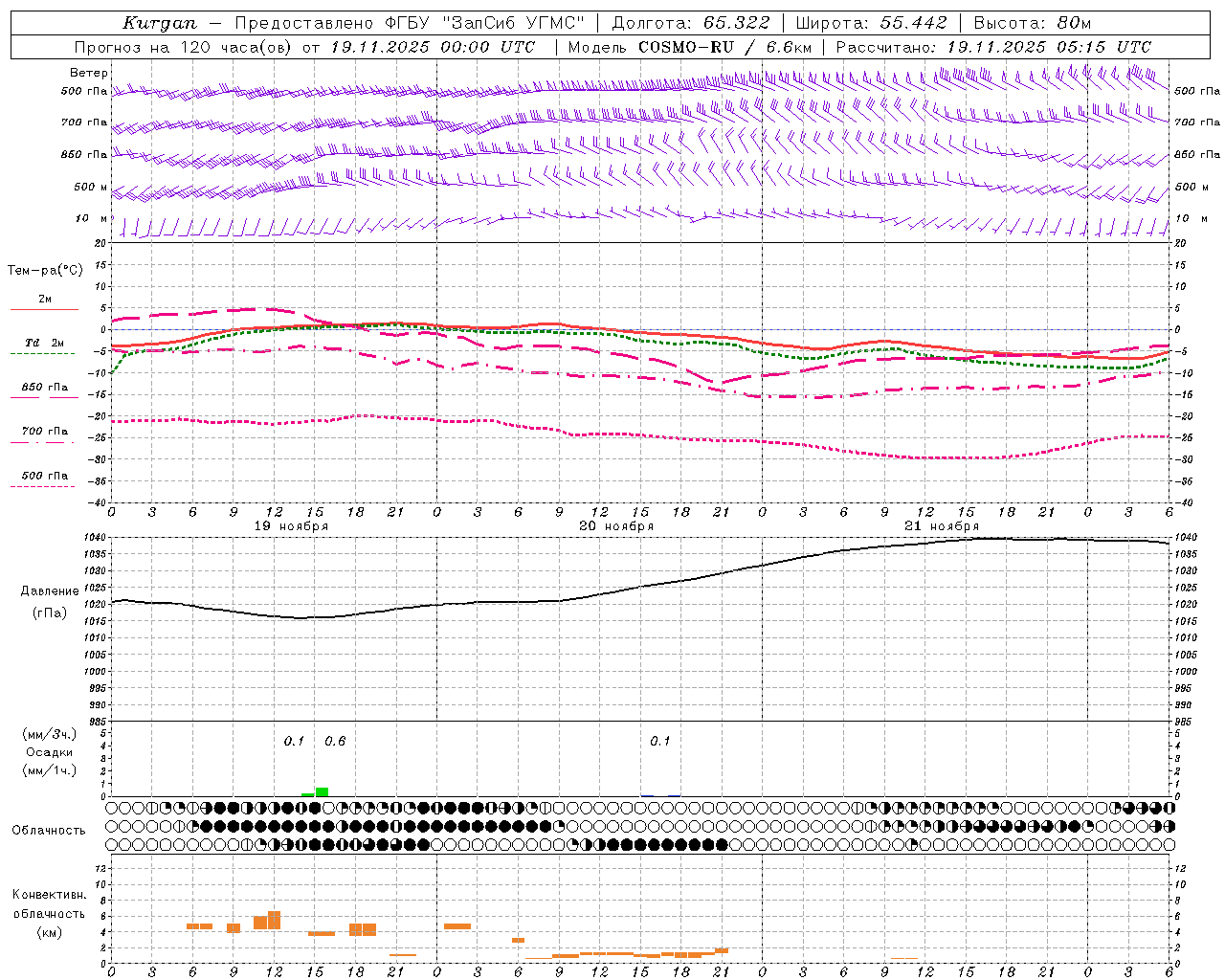The image size is (1225, 980).
Task: Click the "Облачность" cloud cover row label
Action: pyautogui.click(x=49, y=831)
